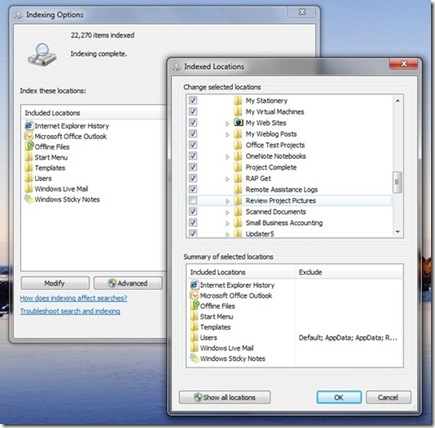Click the Offline Files icon in summary list
435x428 pixels.
(x=194, y=306)
